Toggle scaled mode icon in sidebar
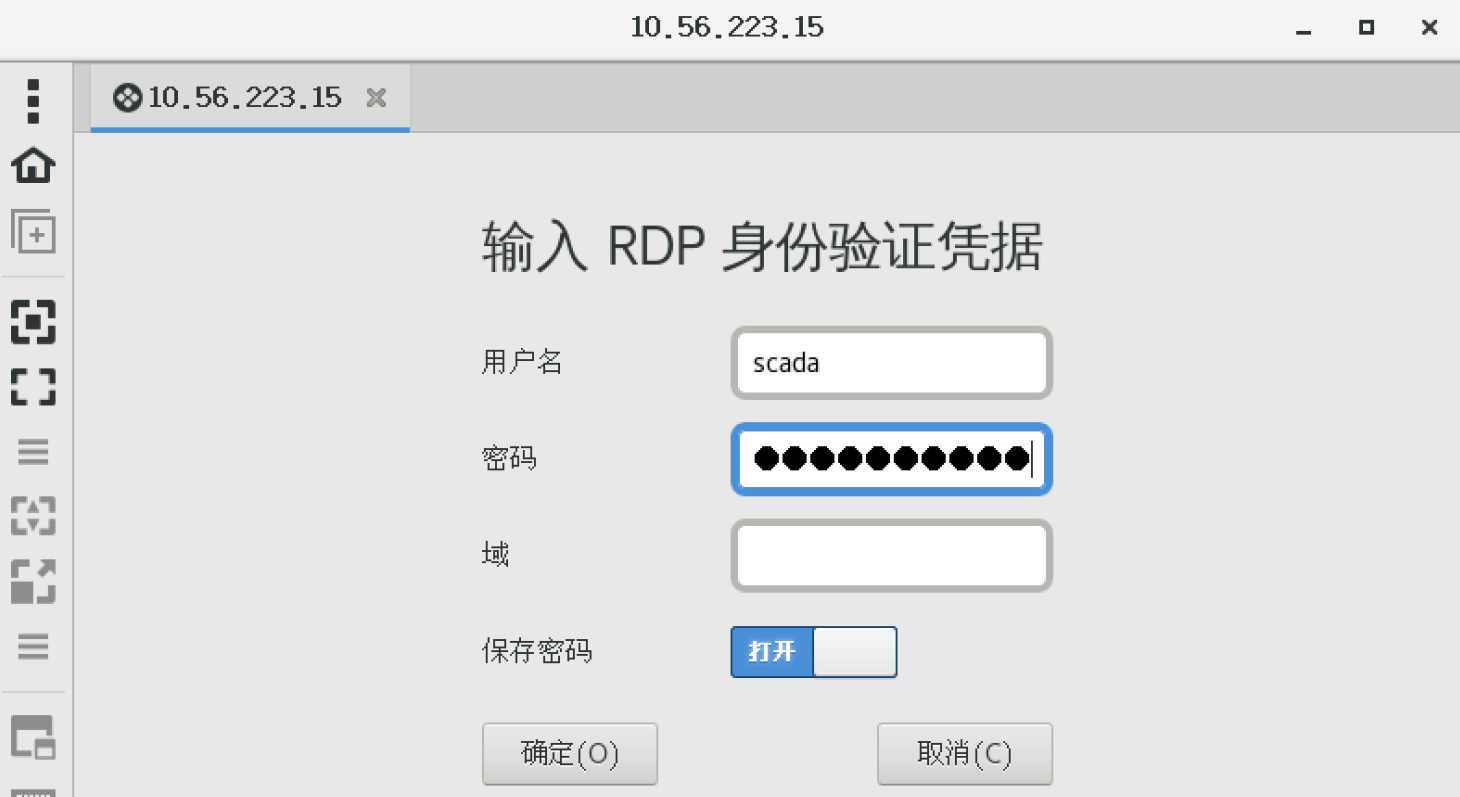The width and height of the screenshot is (1460, 797). pyautogui.click(x=33, y=581)
